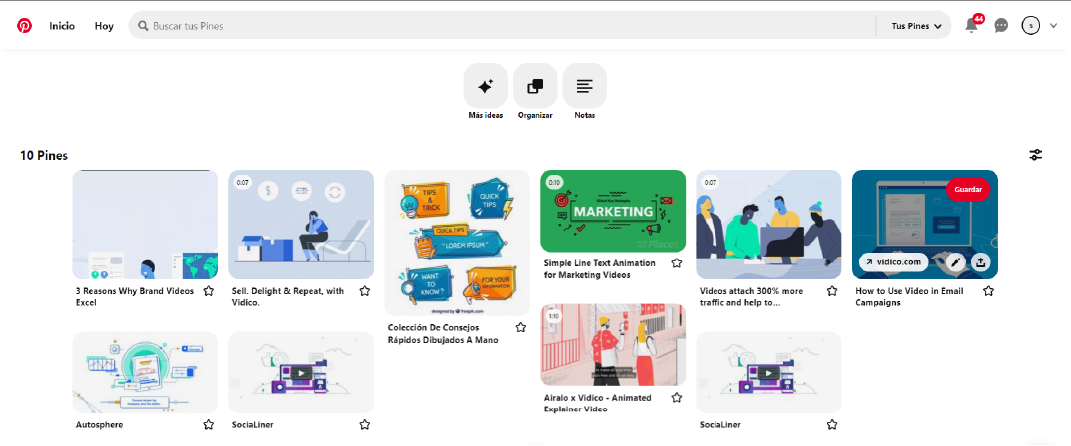
Task: Open the Airalo x Vidico video thumbnail
Action: point(613,345)
